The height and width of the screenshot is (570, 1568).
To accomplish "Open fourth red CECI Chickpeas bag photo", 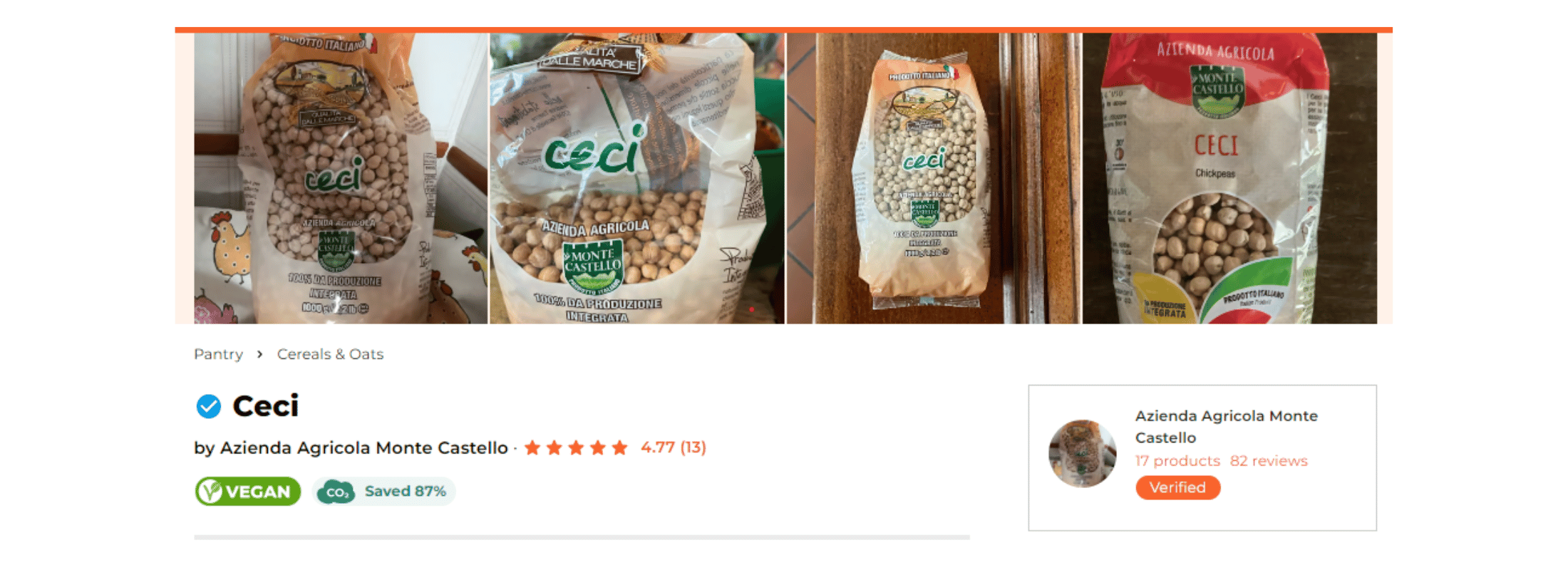I will pos(1230,178).
